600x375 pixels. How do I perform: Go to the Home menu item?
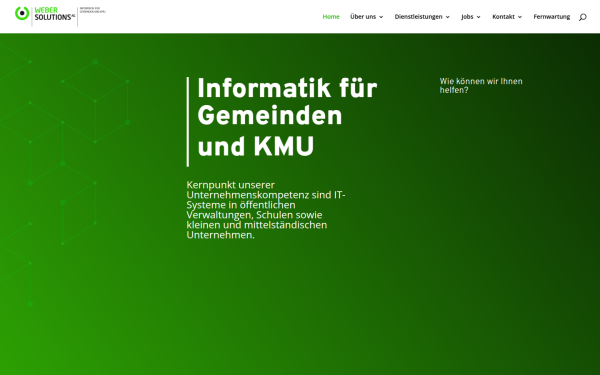click(331, 16)
